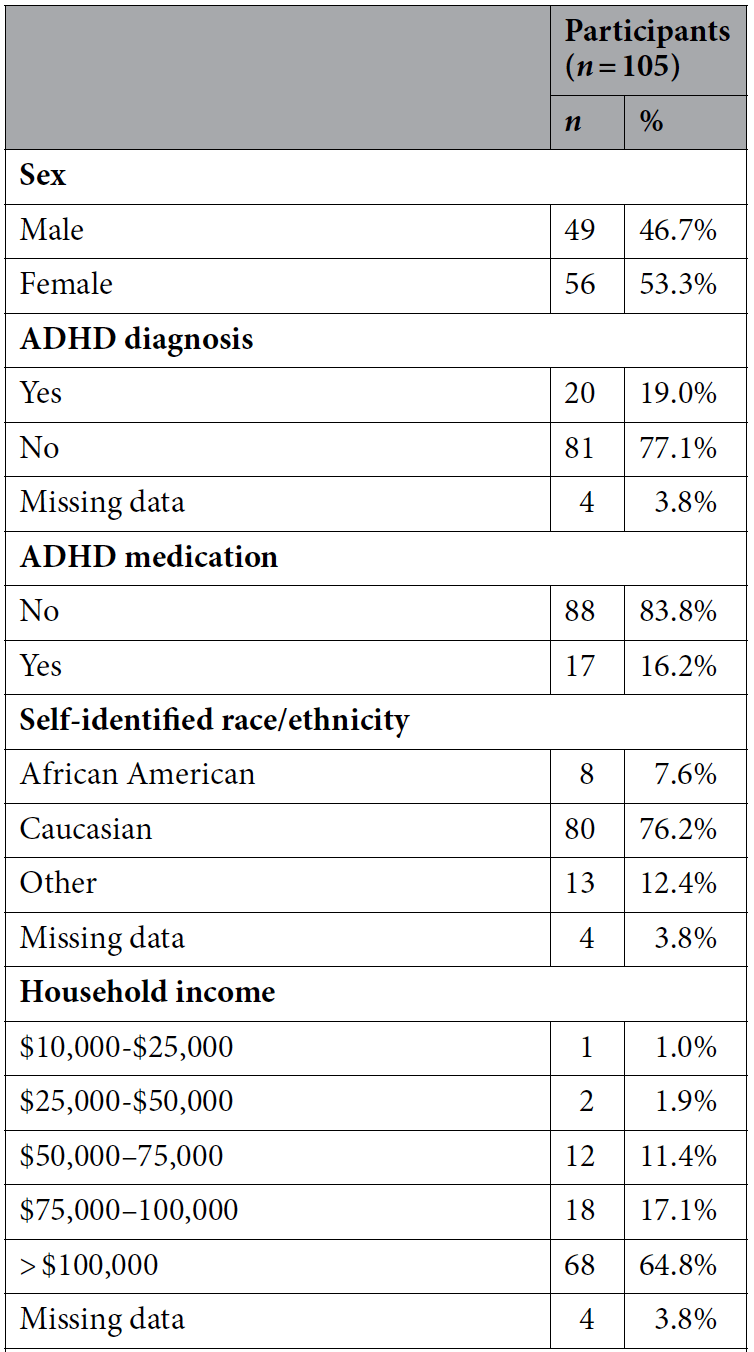This screenshot has width=754, height=1352.
Task: Select the Caucasian count of 80
Action: click(579, 829)
